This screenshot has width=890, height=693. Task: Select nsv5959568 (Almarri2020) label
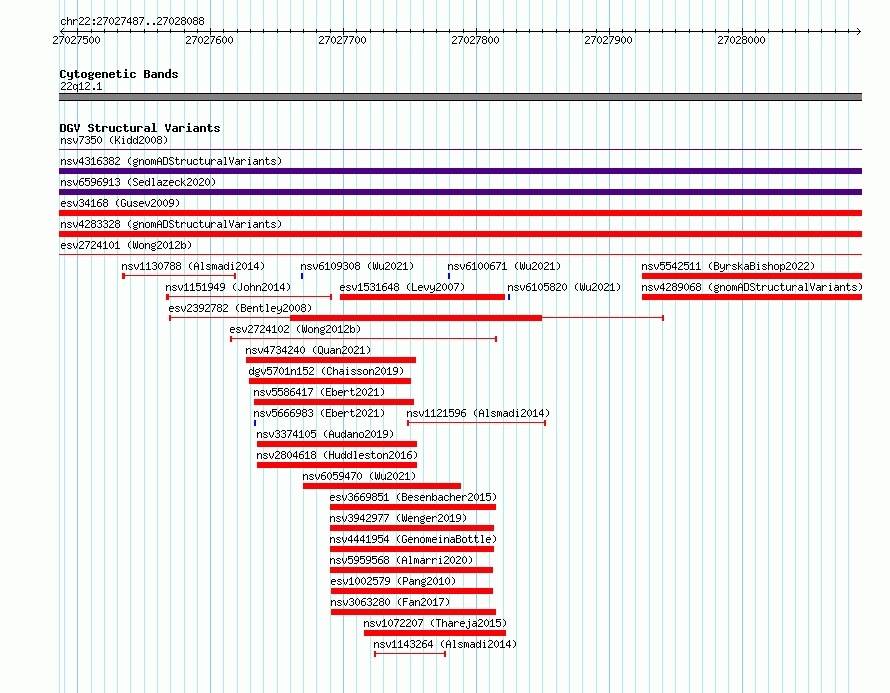401,560
